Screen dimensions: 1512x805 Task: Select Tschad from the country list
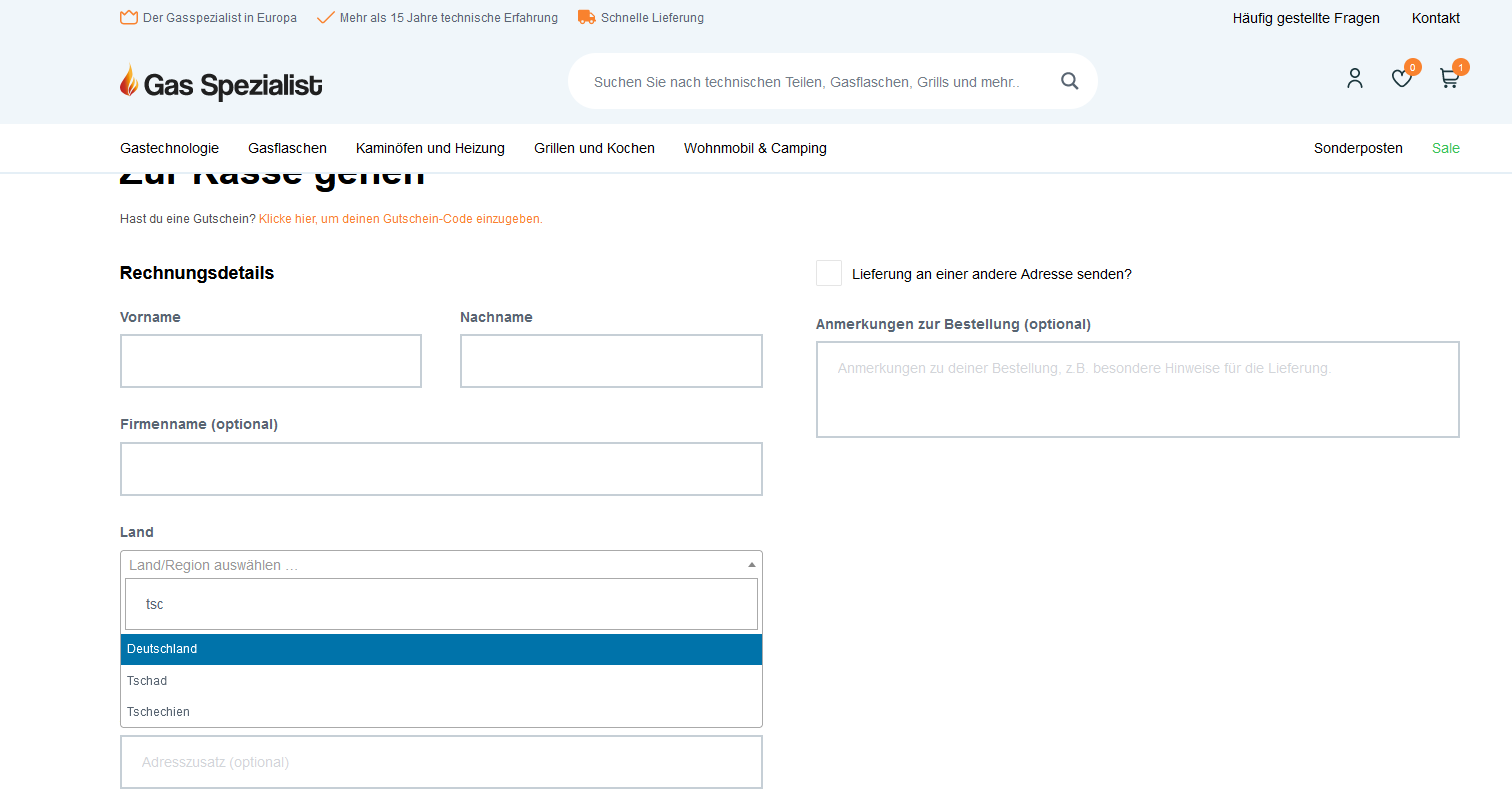coord(441,681)
